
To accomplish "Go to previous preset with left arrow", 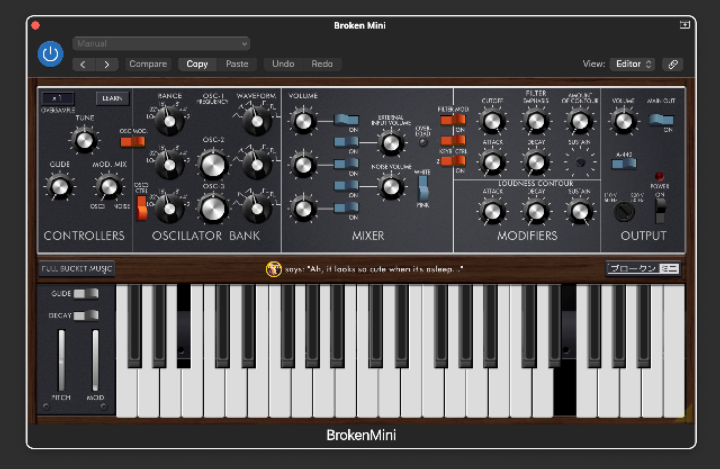I will click(x=84, y=64).
